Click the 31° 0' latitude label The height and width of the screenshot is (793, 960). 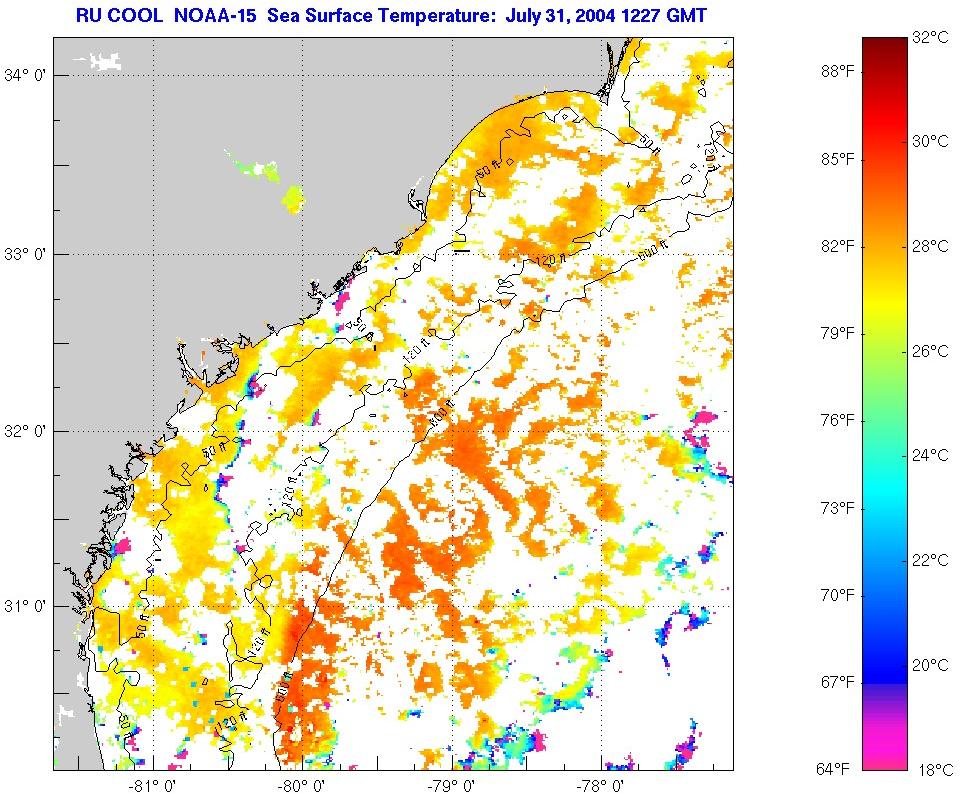click(25, 606)
